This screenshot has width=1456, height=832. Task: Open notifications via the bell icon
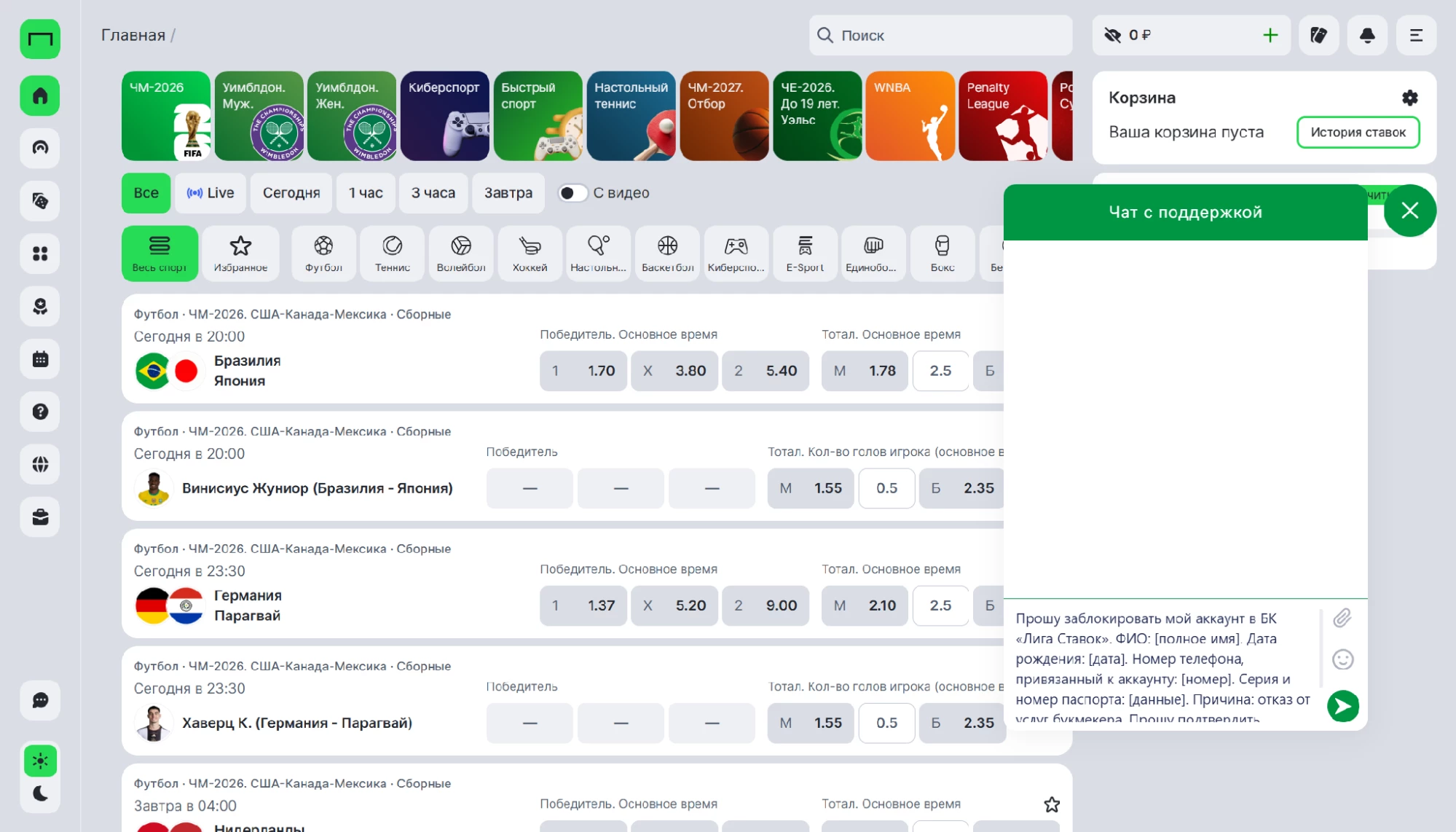point(1367,35)
